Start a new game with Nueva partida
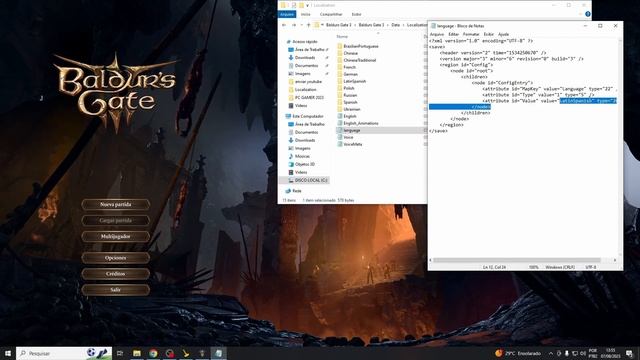The image size is (640, 360). tap(116, 204)
